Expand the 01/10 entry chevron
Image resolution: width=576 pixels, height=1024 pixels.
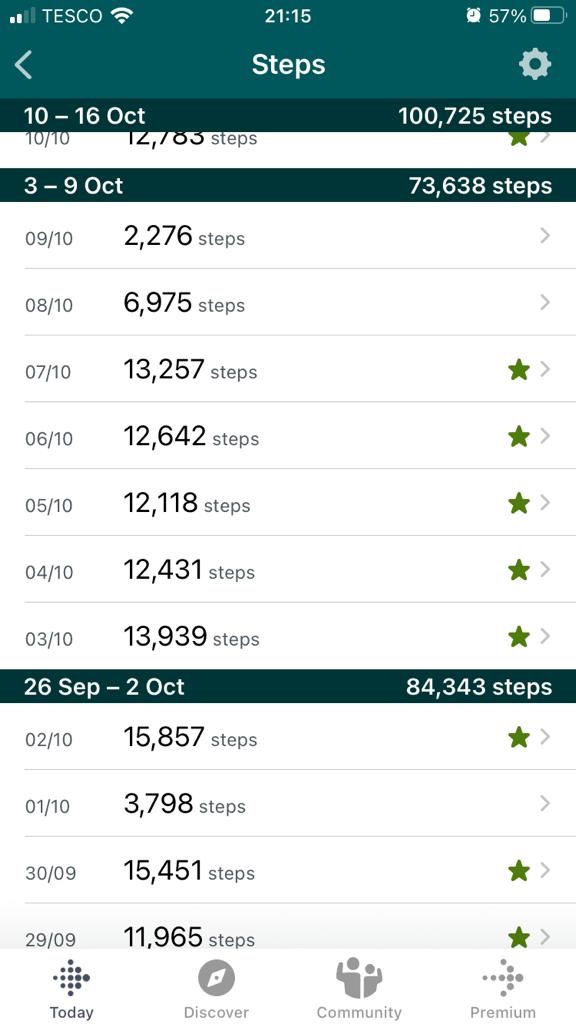pos(545,804)
